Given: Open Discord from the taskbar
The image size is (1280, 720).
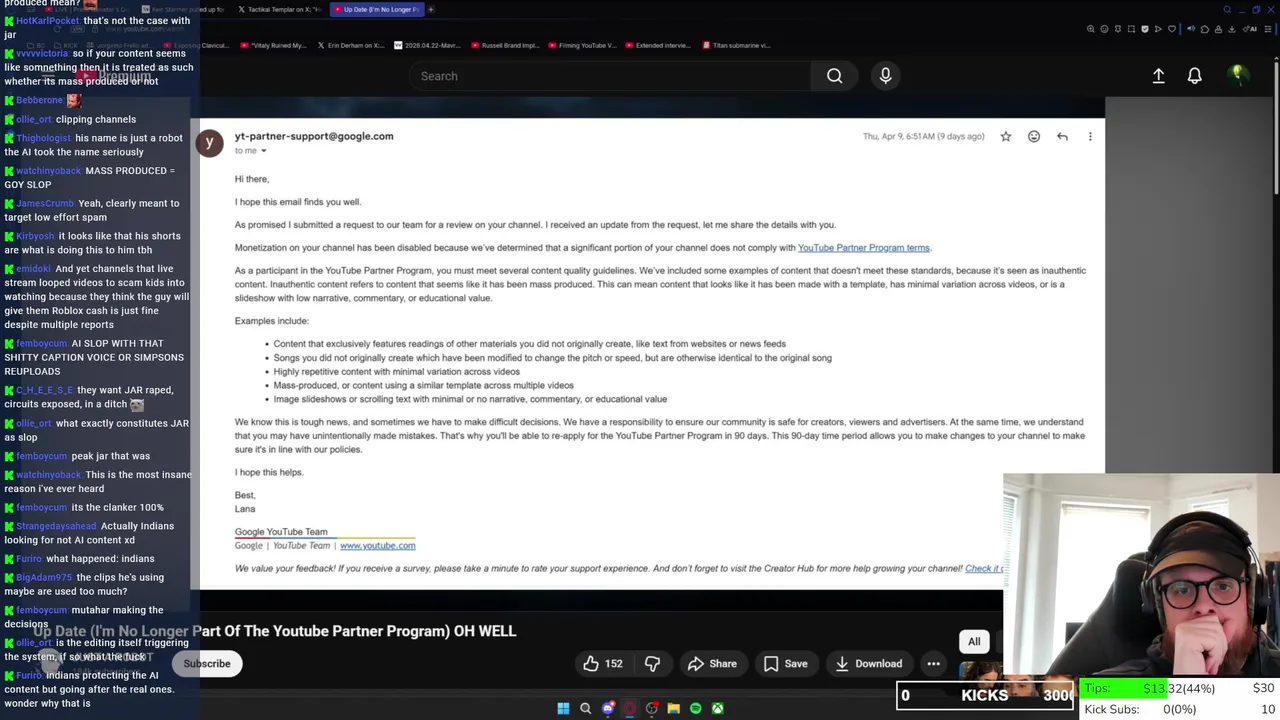Looking at the screenshot, I should tap(607, 708).
